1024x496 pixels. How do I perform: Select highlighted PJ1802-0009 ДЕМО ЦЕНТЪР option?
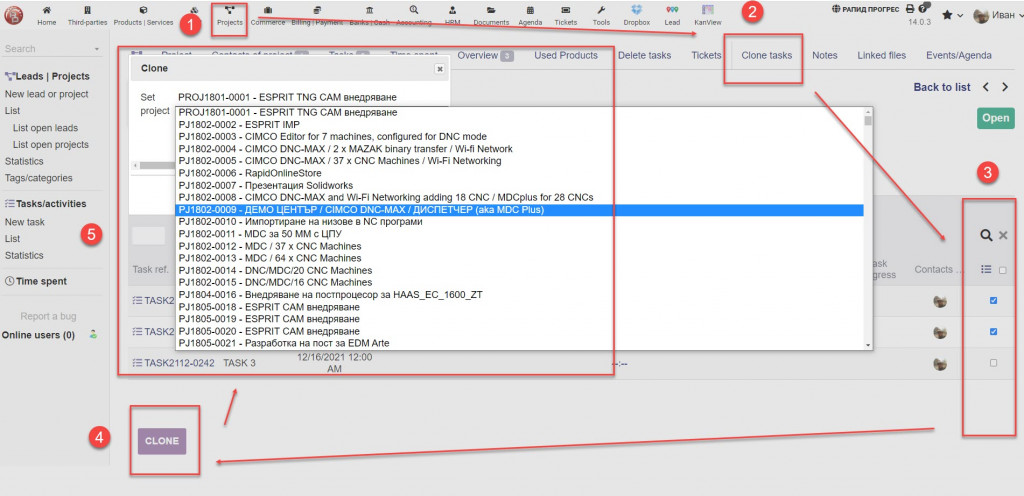point(520,209)
